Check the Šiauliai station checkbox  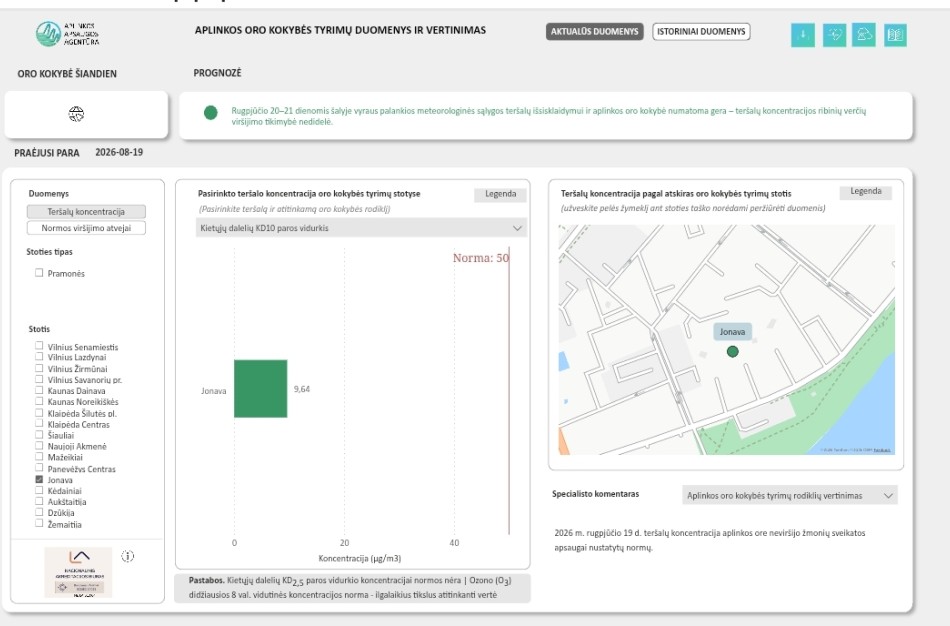tap(39, 434)
